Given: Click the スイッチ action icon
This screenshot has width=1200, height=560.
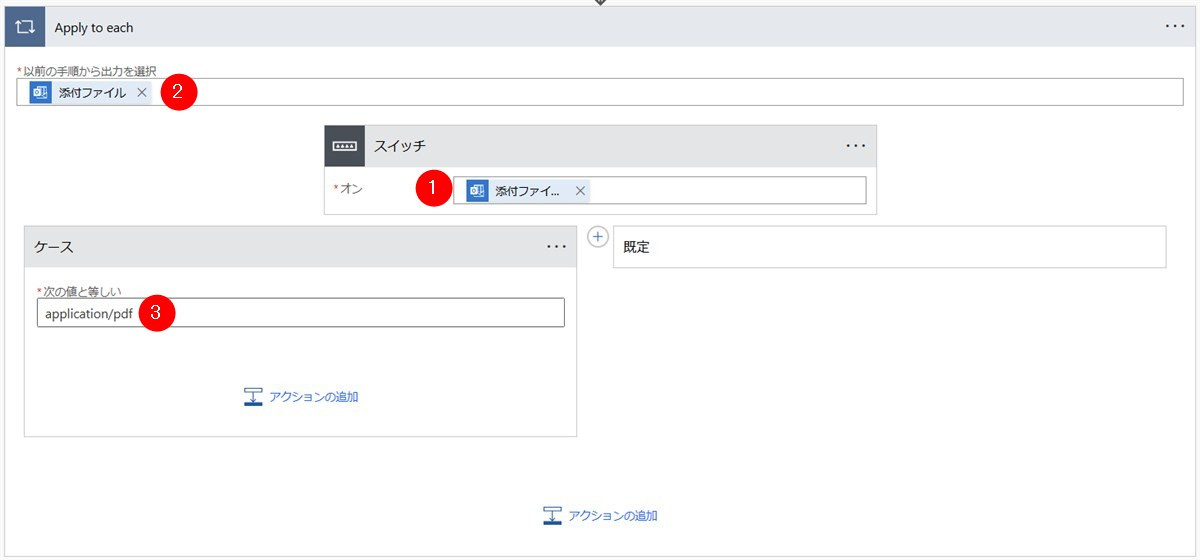Looking at the screenshot, I should point(344,146).
